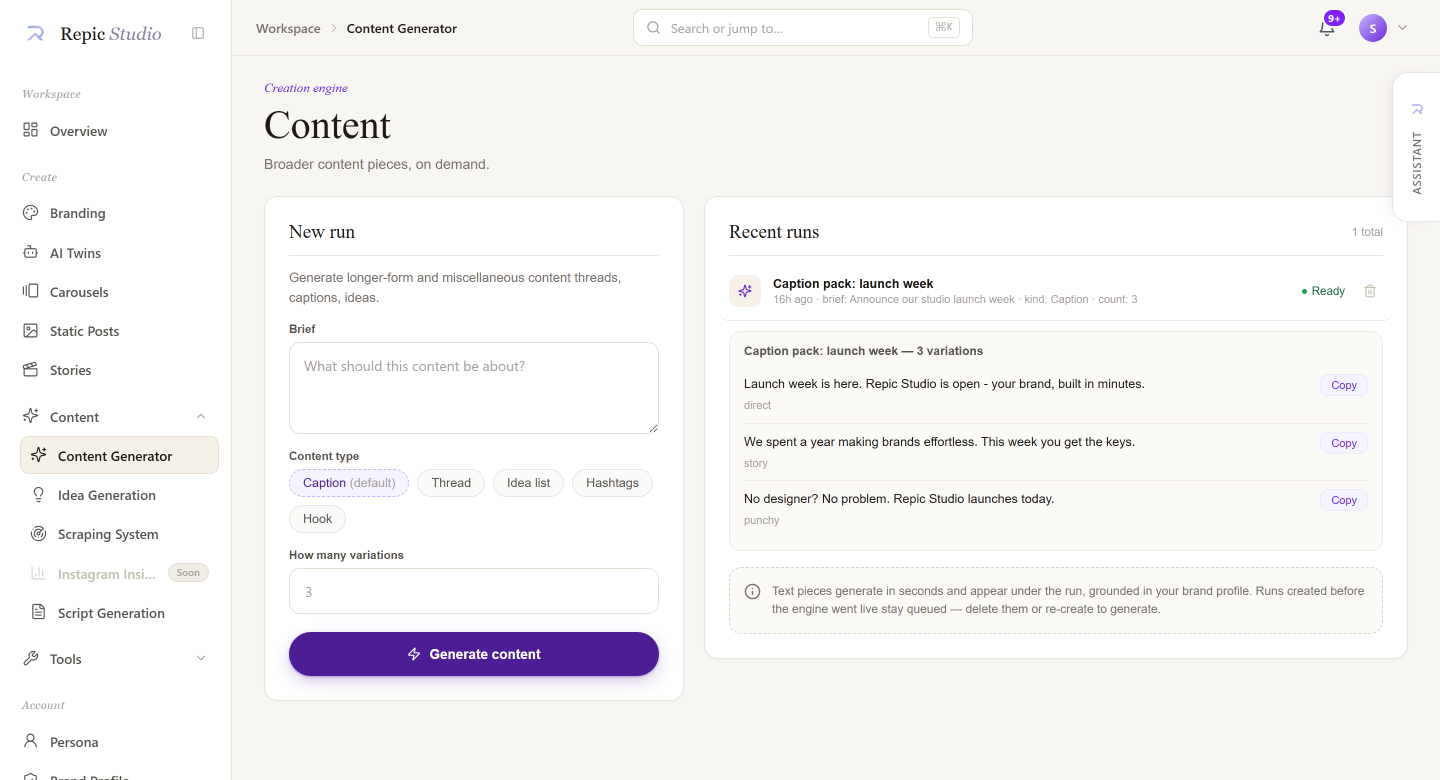Open the Assistant side panel tab
This screenshot has height=780, width=1440.
click(1416, 147)
